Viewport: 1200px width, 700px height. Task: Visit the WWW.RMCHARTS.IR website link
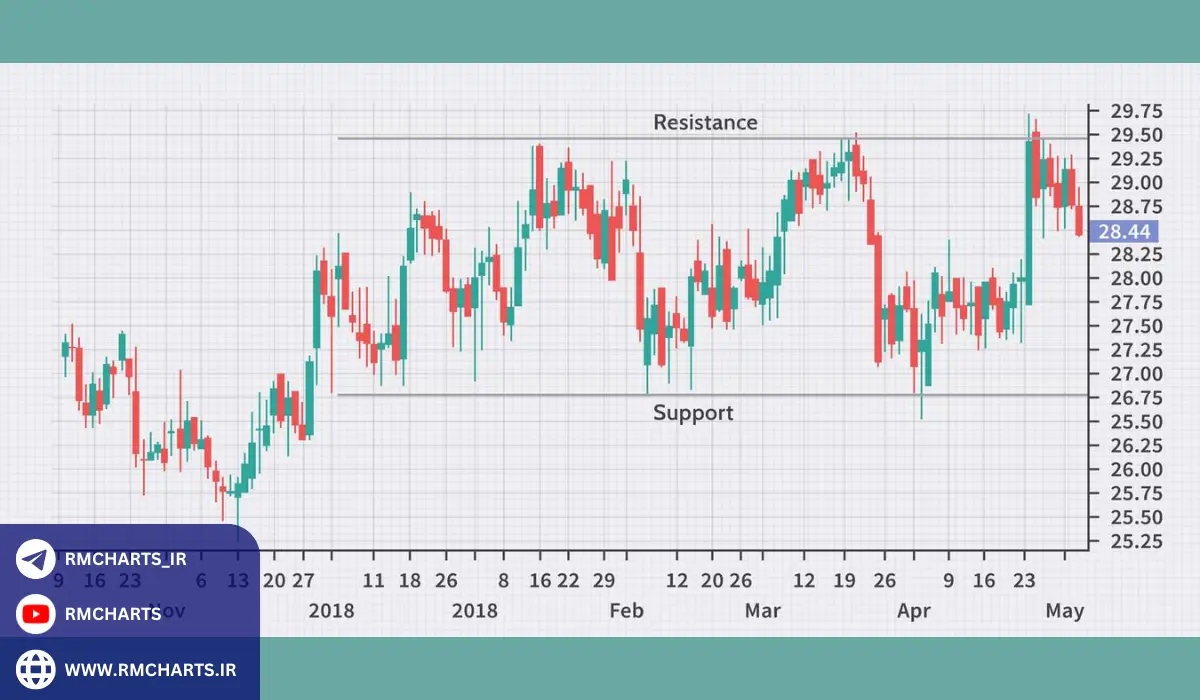coord(151,671)
